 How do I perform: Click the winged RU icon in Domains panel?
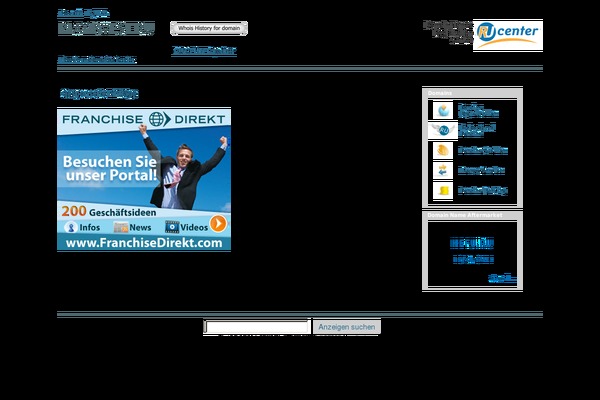coord(443,131)
